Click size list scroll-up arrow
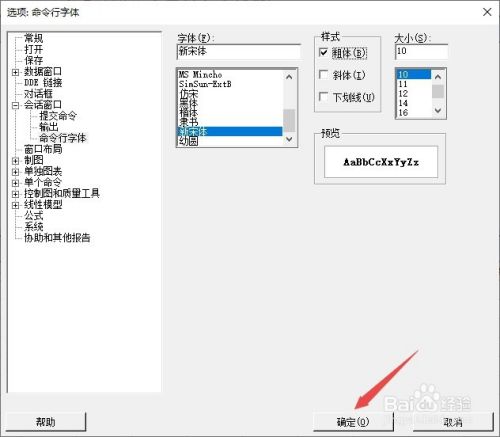This screenshot has width=500, height=437. coord(438,77)
